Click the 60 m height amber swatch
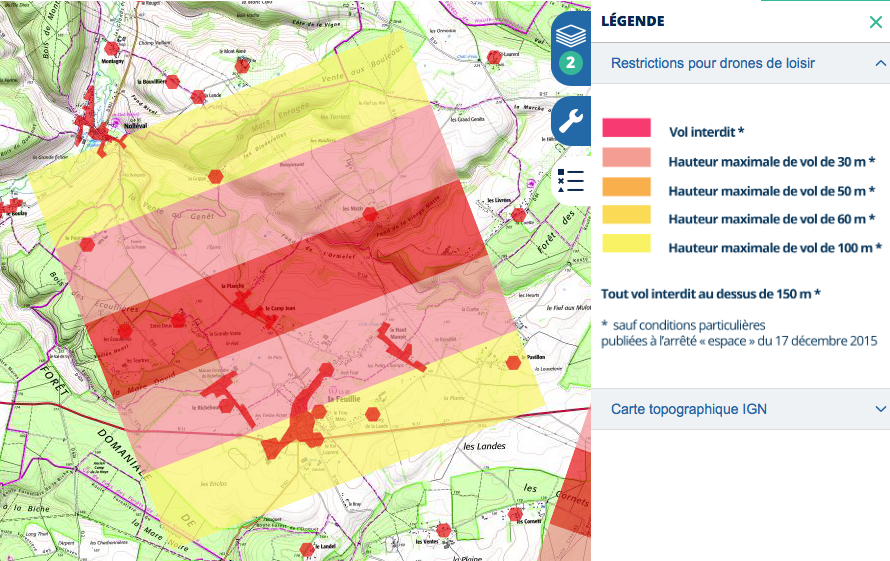 [x=627, y=215]
